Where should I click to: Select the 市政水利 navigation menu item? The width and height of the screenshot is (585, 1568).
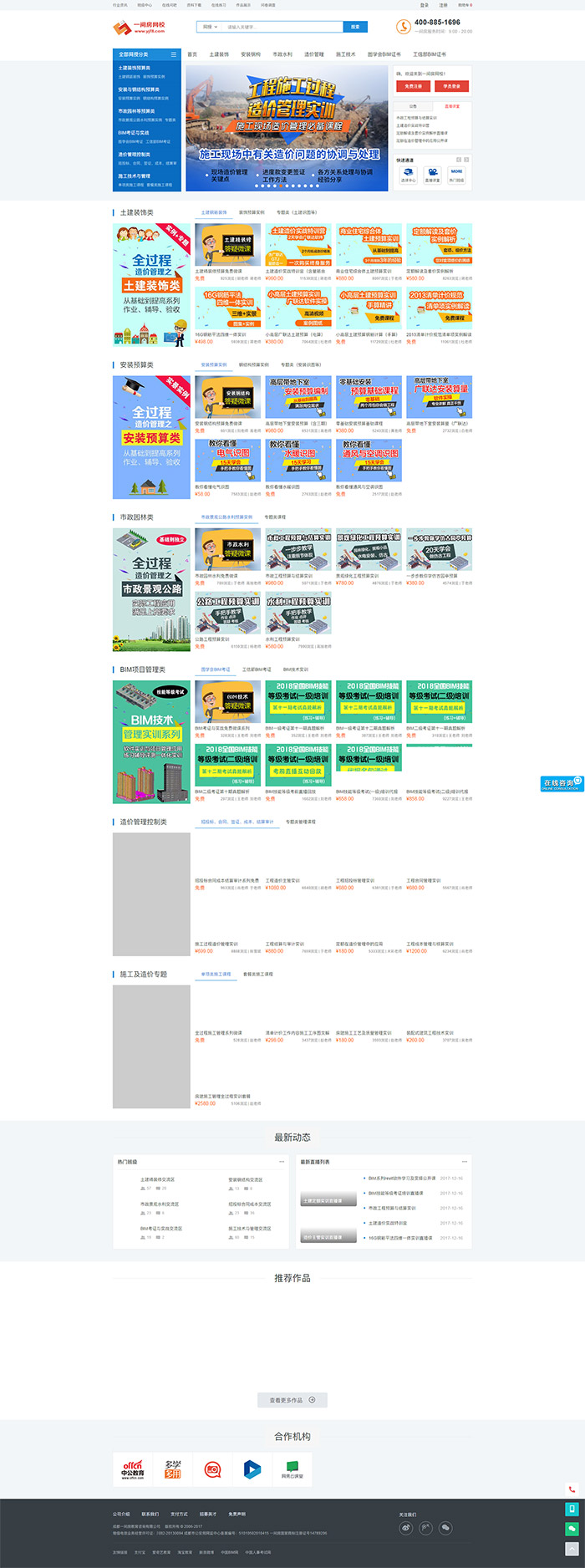[282, 54]
